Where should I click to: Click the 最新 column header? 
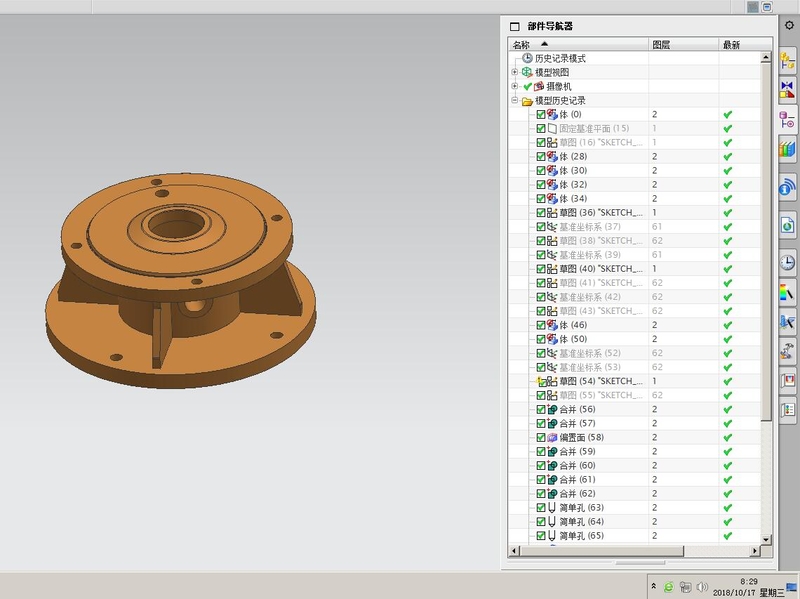tap(745, 44)
